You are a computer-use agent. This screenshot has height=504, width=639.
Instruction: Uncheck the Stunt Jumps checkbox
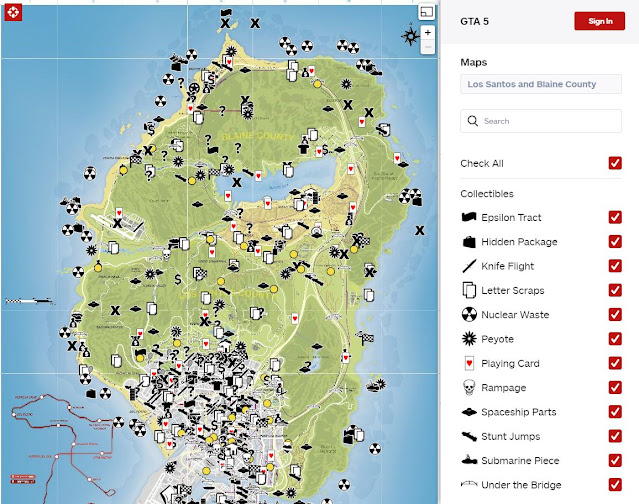tap(615, 436)
